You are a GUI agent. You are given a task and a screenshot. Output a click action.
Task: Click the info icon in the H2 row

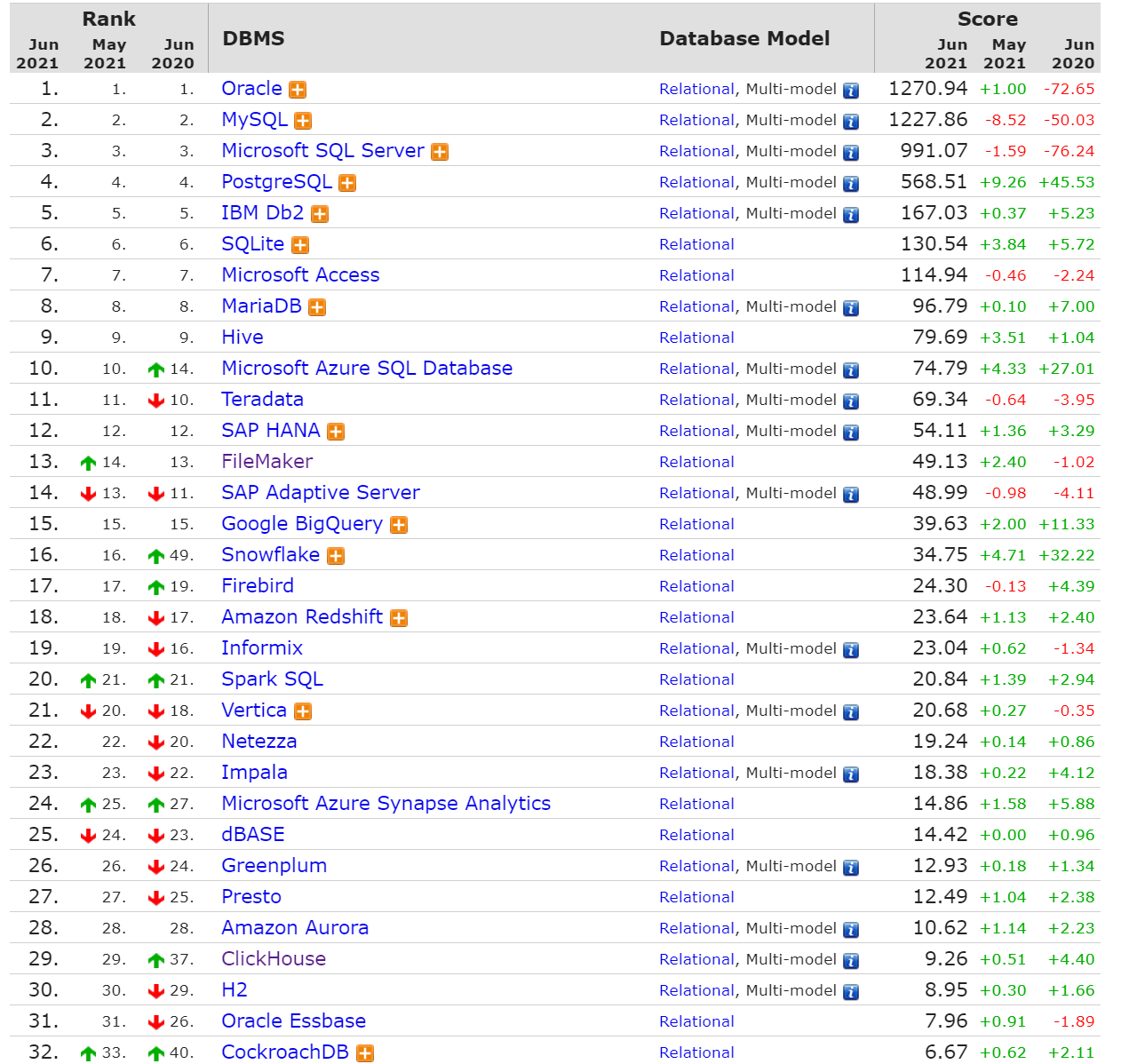851,992
